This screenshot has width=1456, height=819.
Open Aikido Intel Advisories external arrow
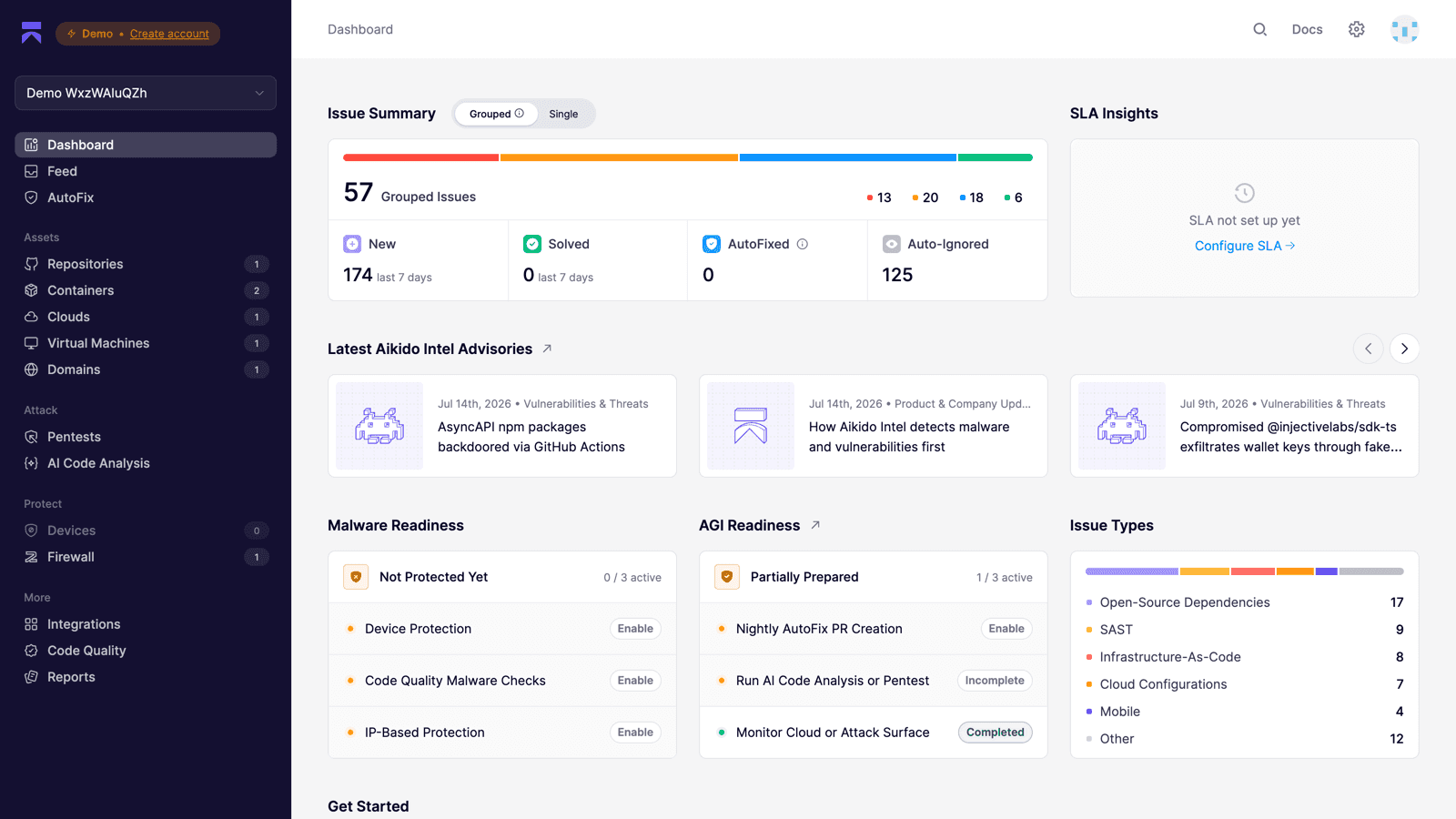pyautogui.click(x=547, y=349)
